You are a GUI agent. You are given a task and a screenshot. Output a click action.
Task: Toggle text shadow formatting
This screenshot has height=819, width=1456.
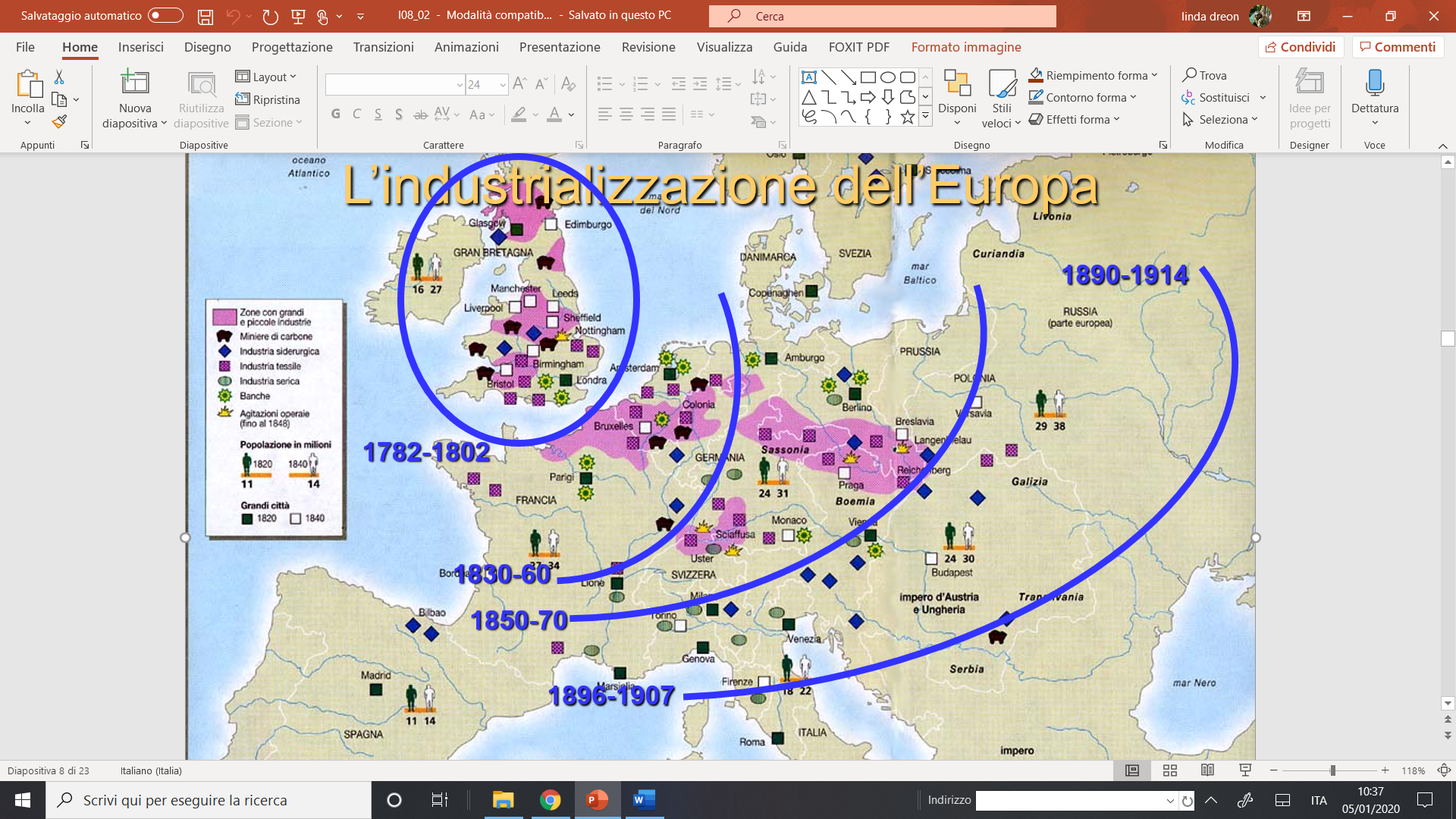point(399,115)
